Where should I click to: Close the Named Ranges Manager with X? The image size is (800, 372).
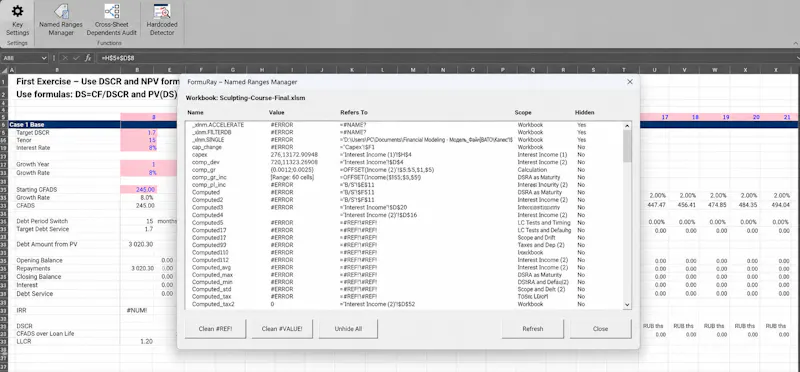tap(630, 82)
